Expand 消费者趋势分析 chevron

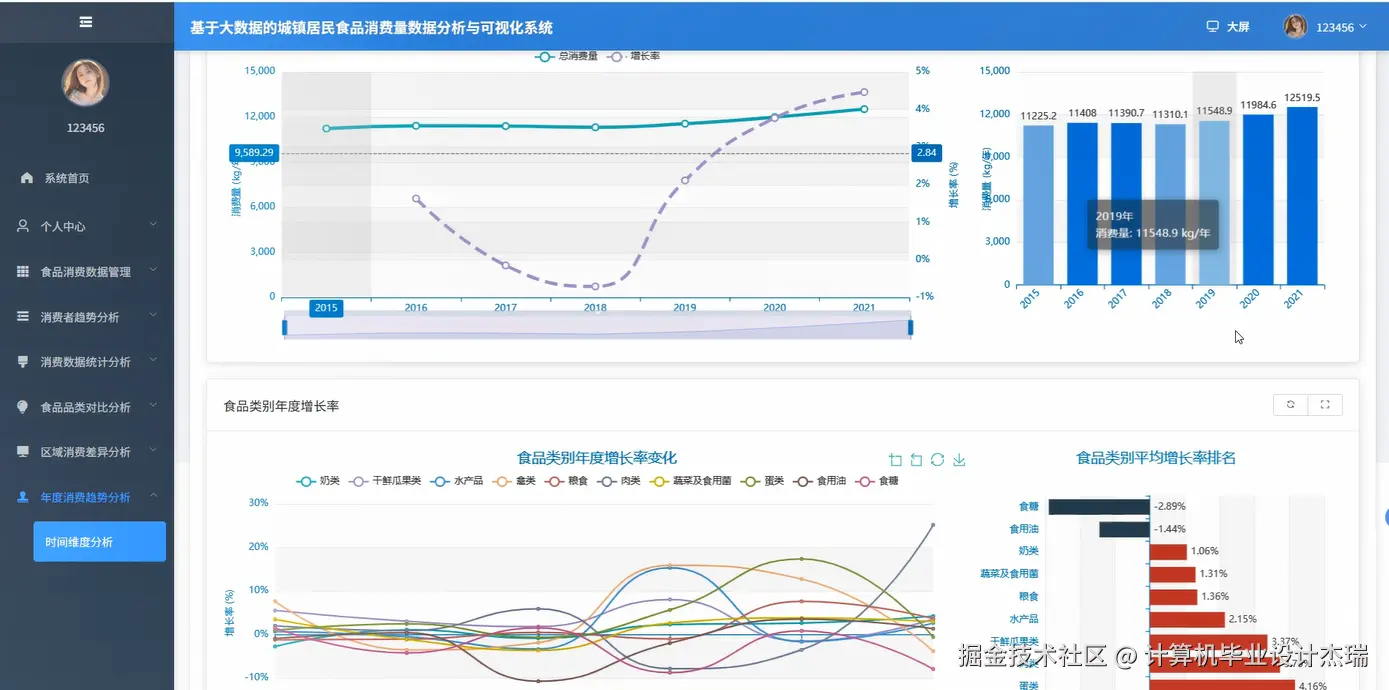[x=154, y=315]
